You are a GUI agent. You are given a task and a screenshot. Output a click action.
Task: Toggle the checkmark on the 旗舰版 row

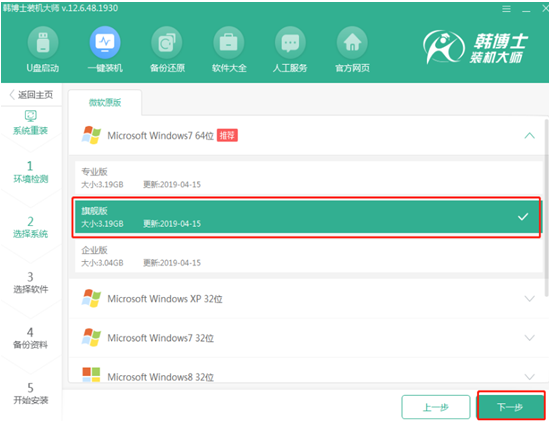pos(523,217)
